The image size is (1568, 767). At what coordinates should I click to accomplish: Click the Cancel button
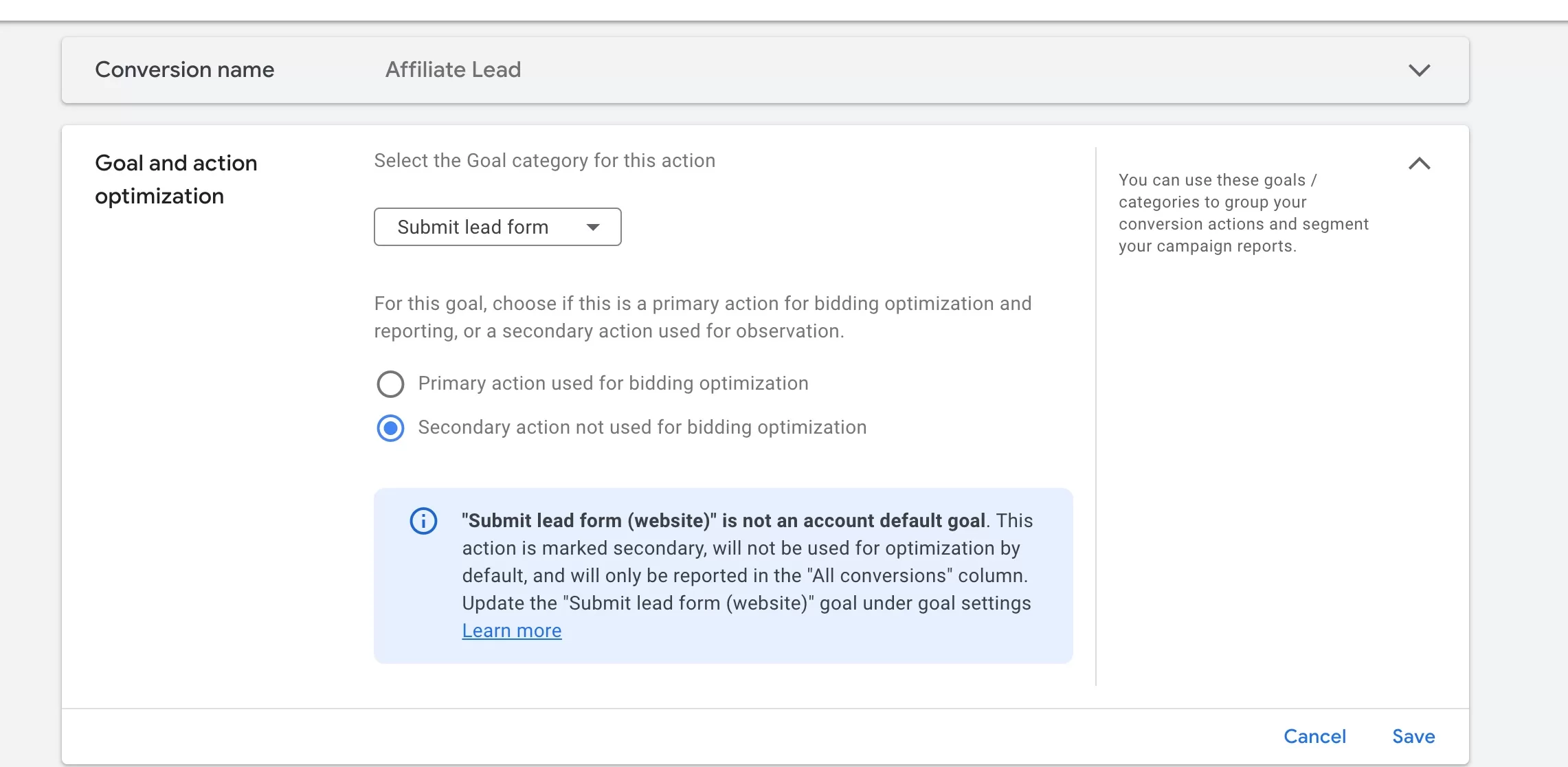coord(1314,736)
